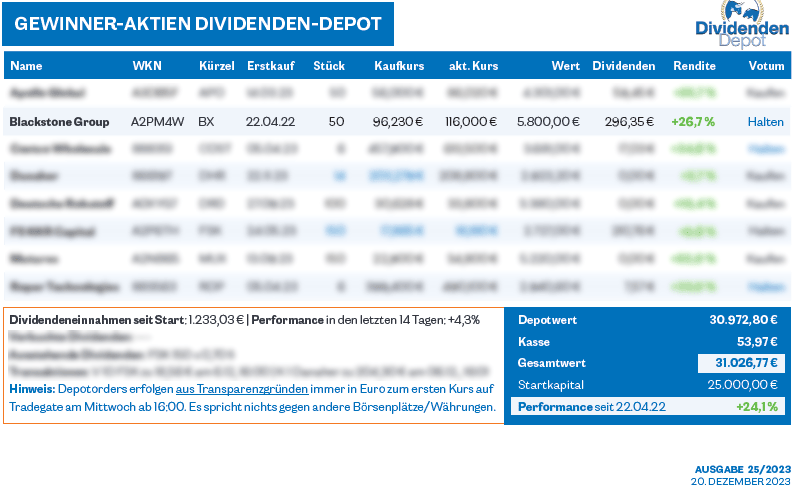The height and width of the screenshot is (487, 793).
Task: Click the purchase price 96,230 €
Action: [398, 122]
